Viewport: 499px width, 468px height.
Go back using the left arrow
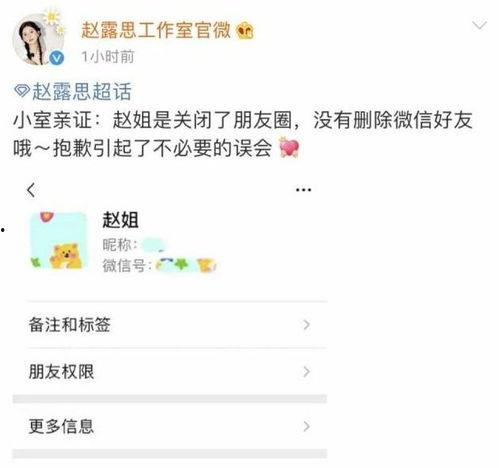coord(31,190)
